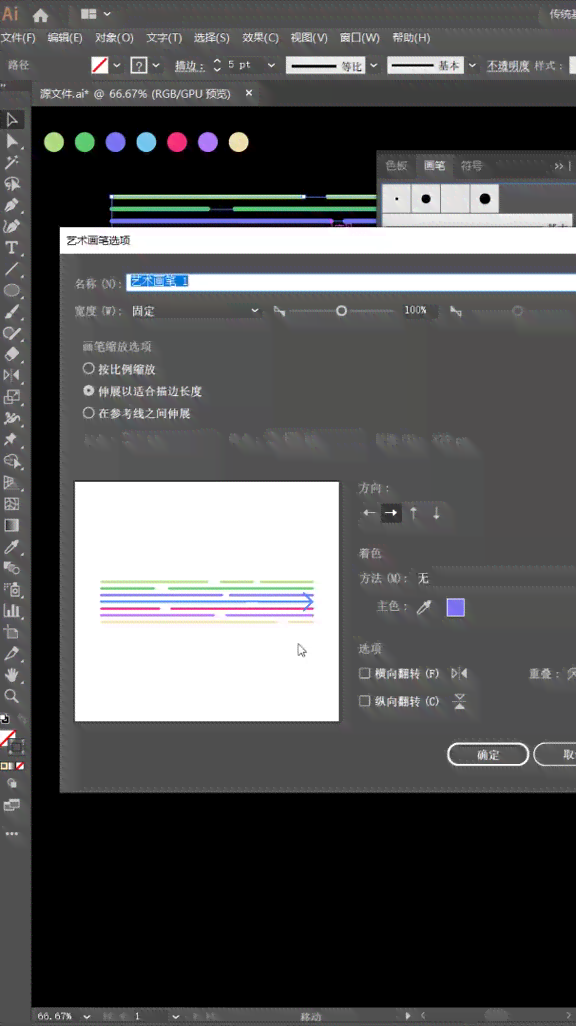Select the Puppet Warp pin tool
Screen dimensions: 576x1026
click(12, 440)
